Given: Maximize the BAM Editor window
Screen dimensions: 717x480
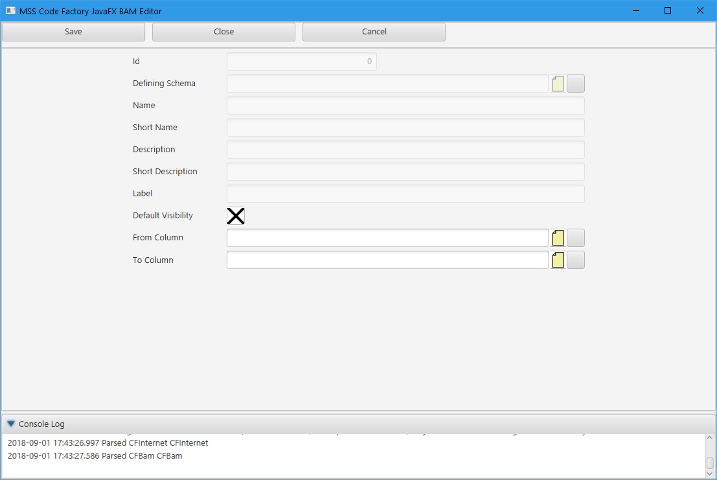Looking at the screenshot, I should tap(667, 10).
